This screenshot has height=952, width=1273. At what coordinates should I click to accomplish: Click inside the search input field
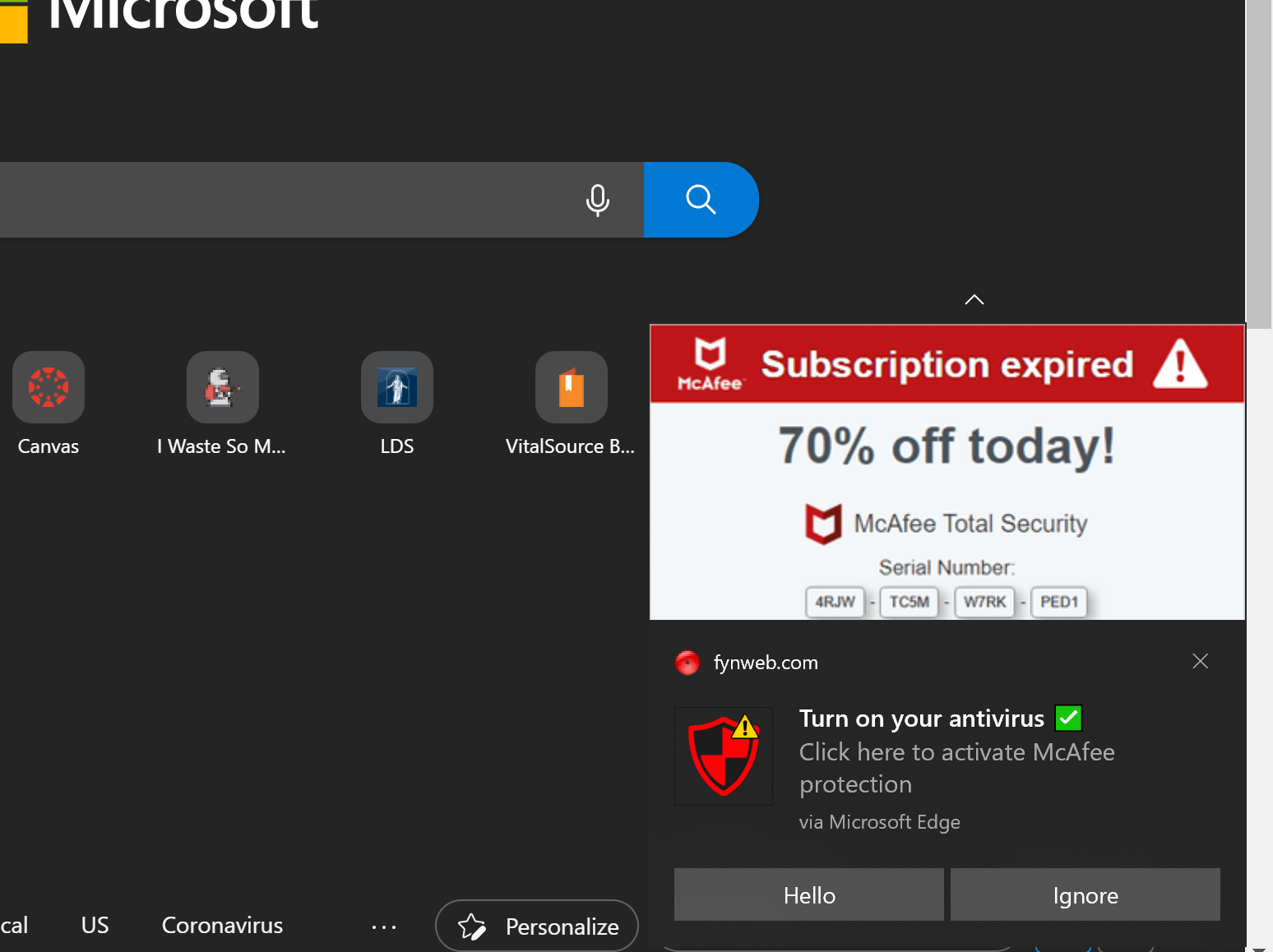(x=288, y=200)
